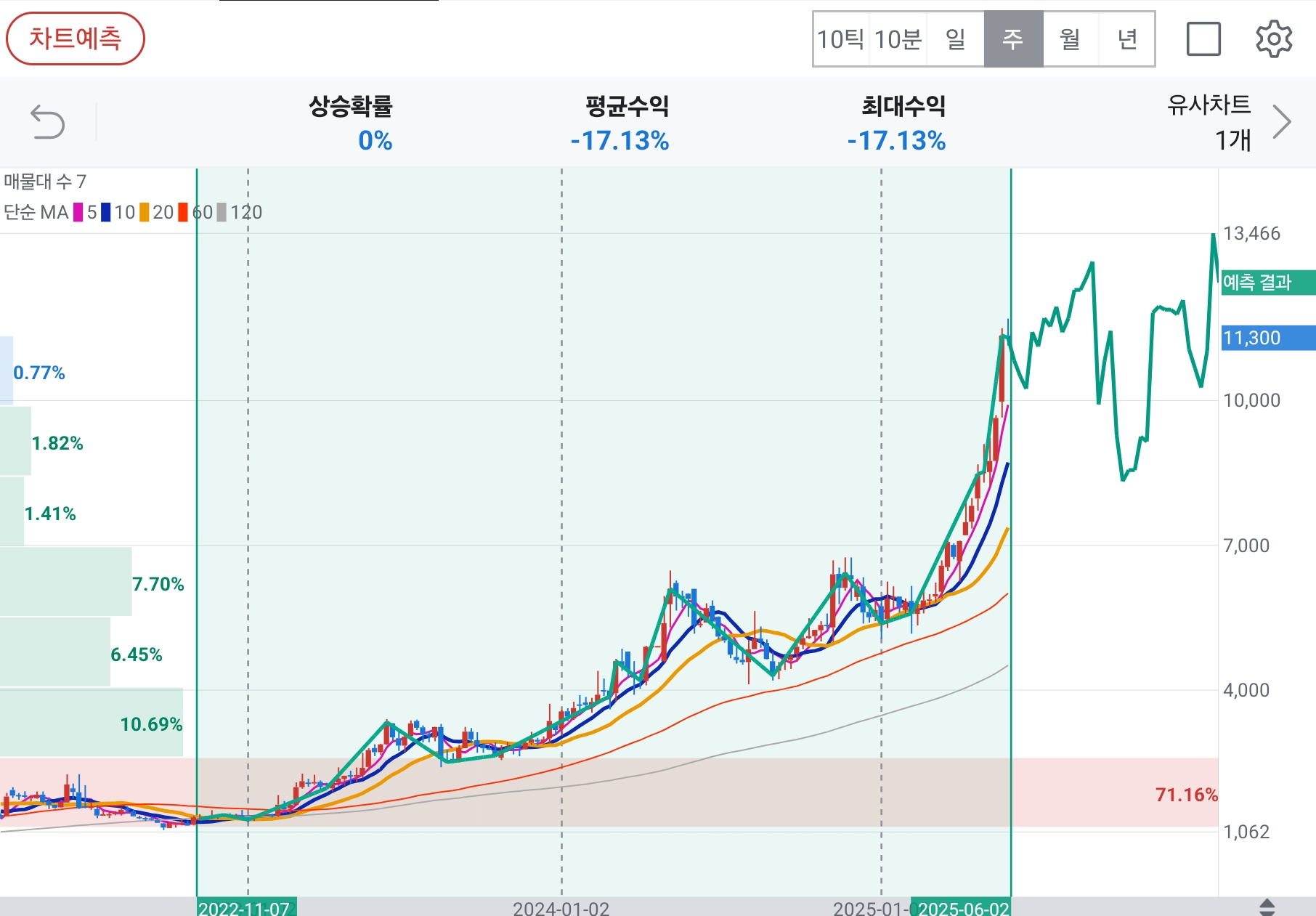Tap the 0.77% volume profile label

(39, 373)
